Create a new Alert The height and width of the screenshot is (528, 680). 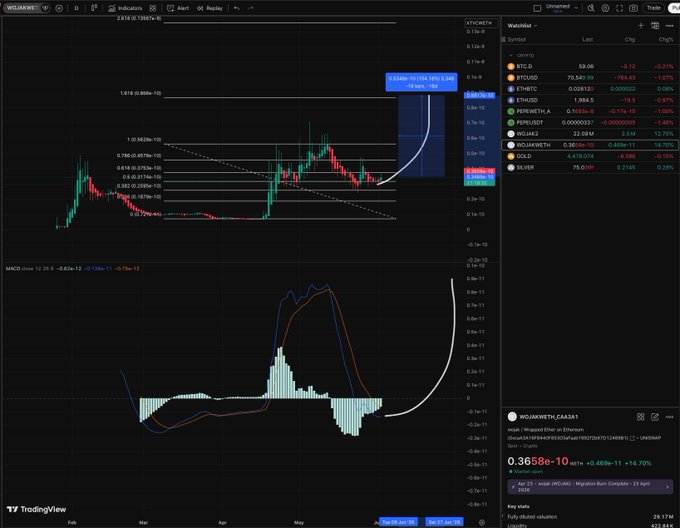[178, 8]
